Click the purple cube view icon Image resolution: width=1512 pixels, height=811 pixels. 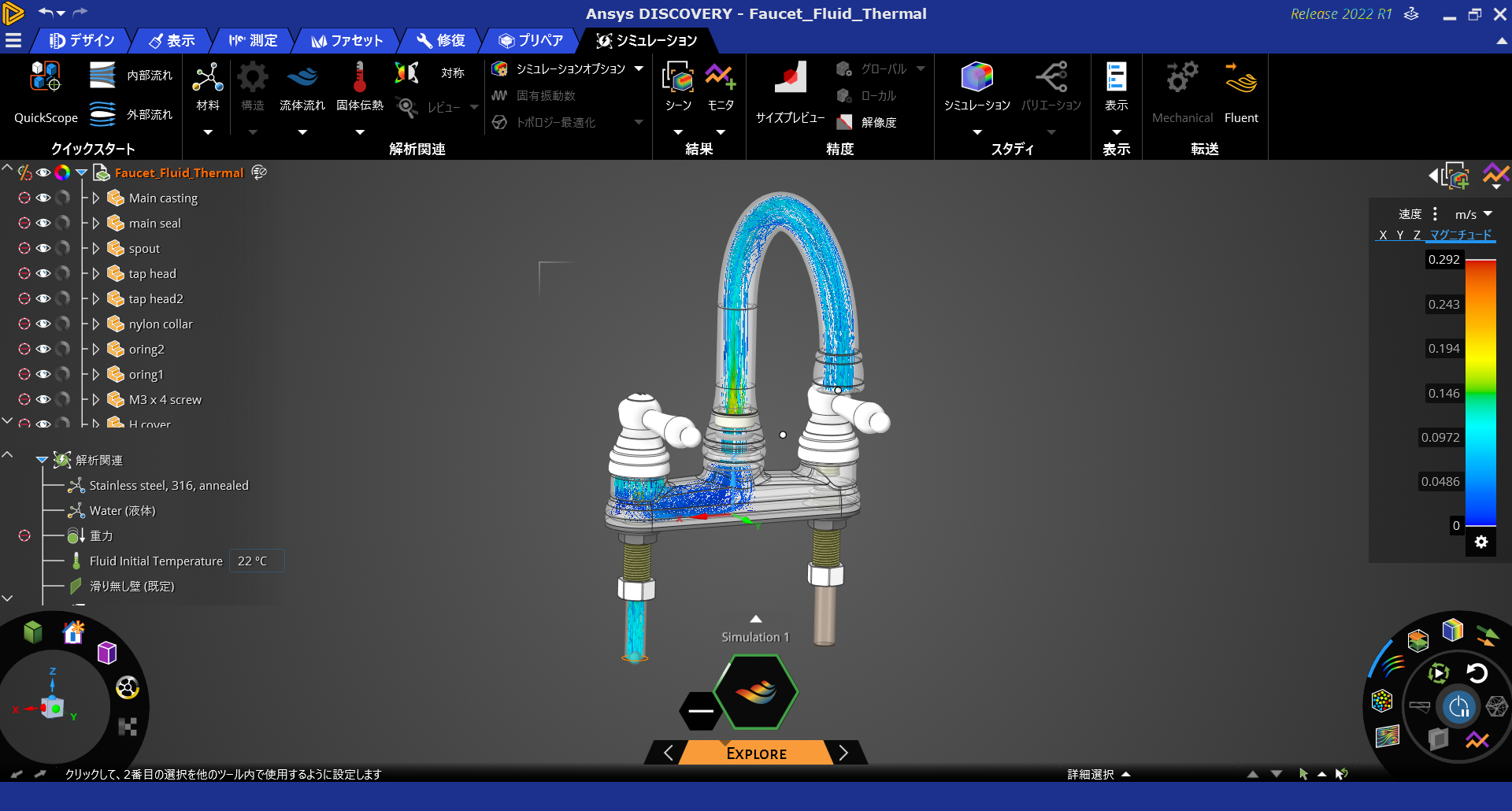point(107,653)
